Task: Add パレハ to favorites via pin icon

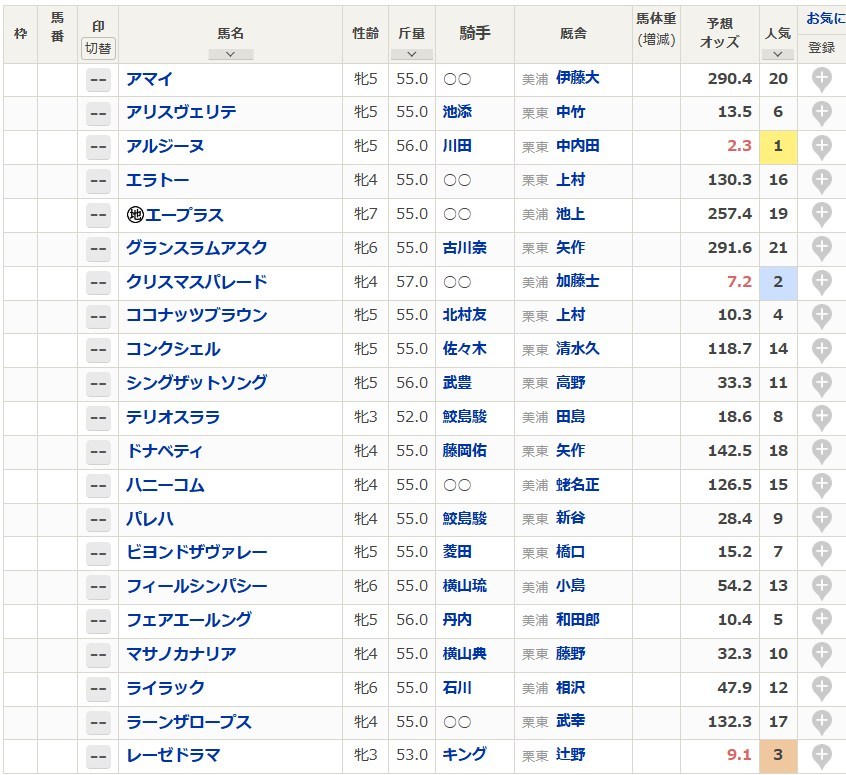Action: click(821, 520)
